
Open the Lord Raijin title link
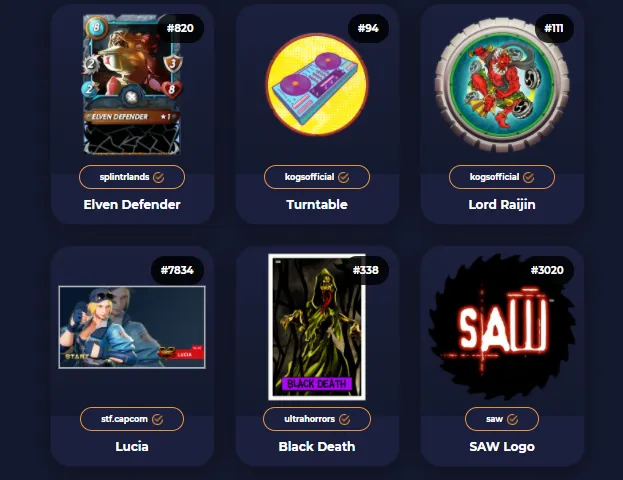click(x=502, y=204)
